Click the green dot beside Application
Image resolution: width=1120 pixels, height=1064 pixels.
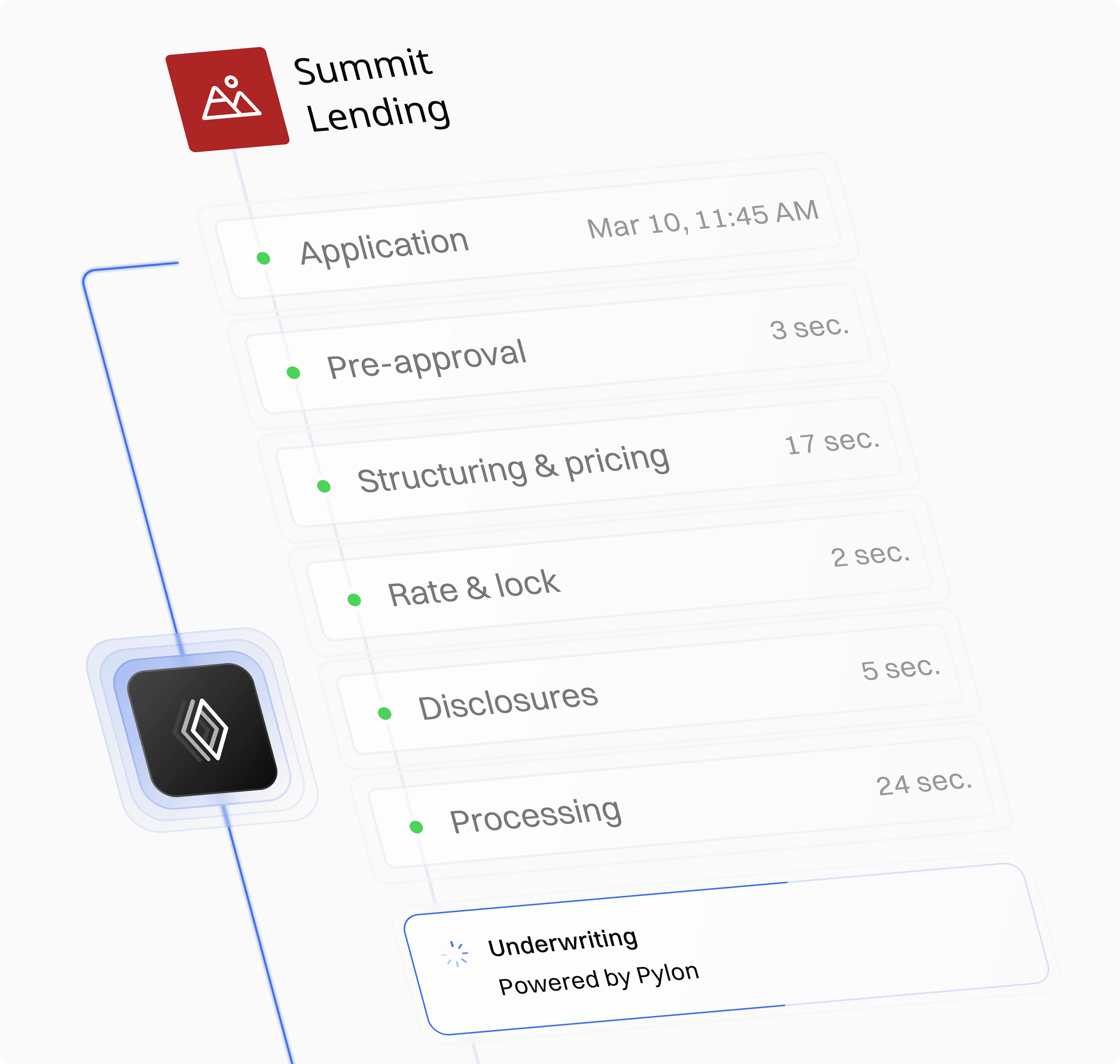coord(263,259)
